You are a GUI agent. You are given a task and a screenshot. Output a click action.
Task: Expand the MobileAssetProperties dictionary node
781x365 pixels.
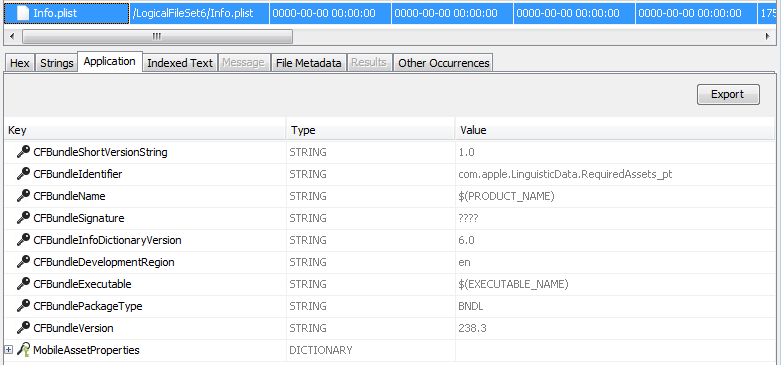pyautogui.click(x=8, y=350)
